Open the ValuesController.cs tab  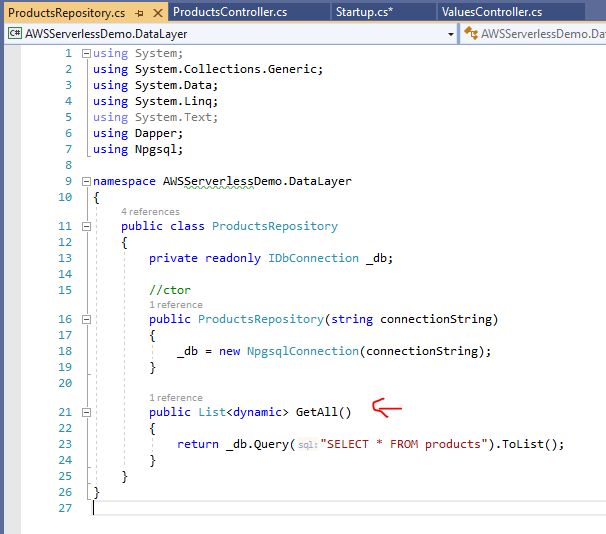[492, 12]
